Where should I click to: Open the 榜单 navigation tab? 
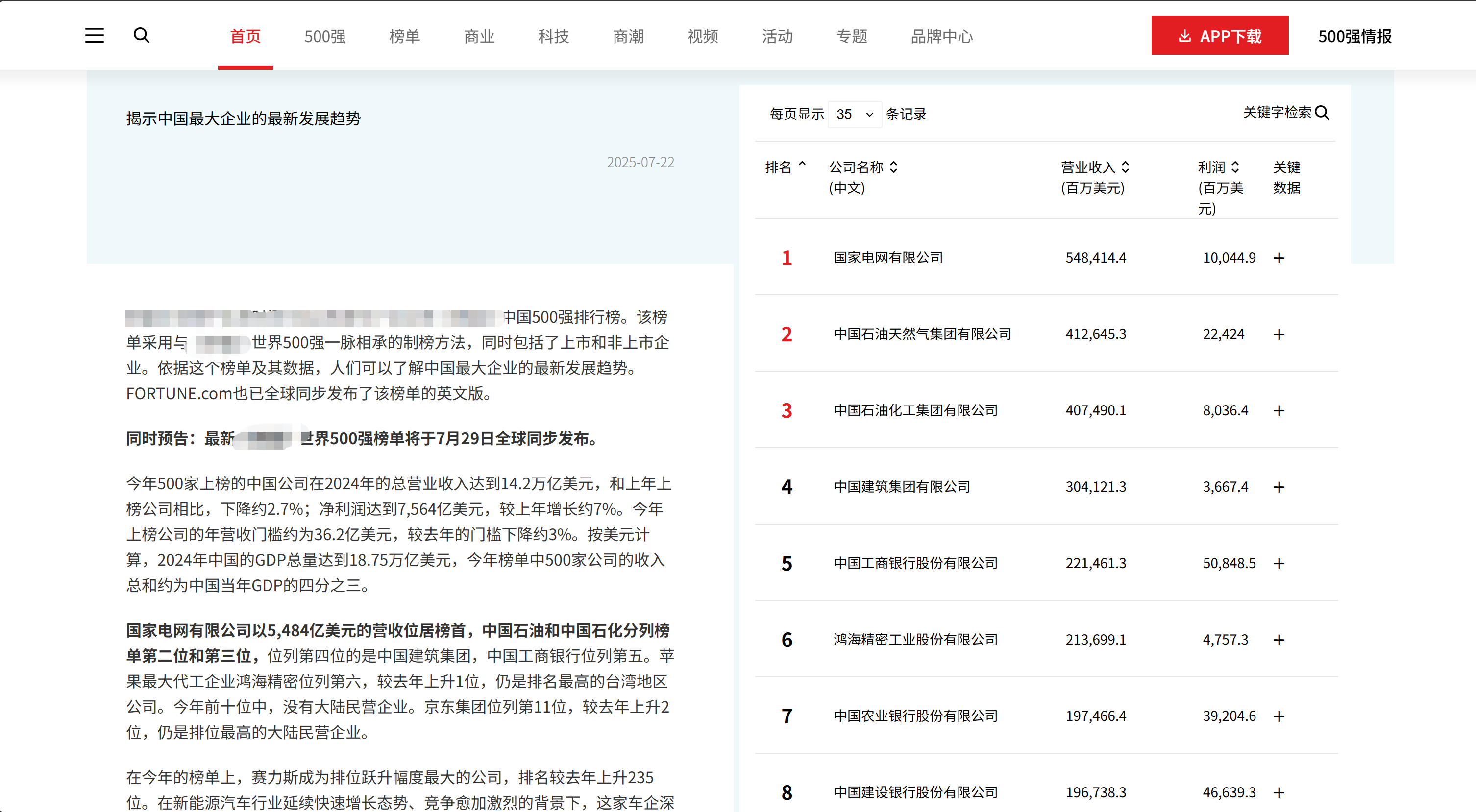pos(404,37)
